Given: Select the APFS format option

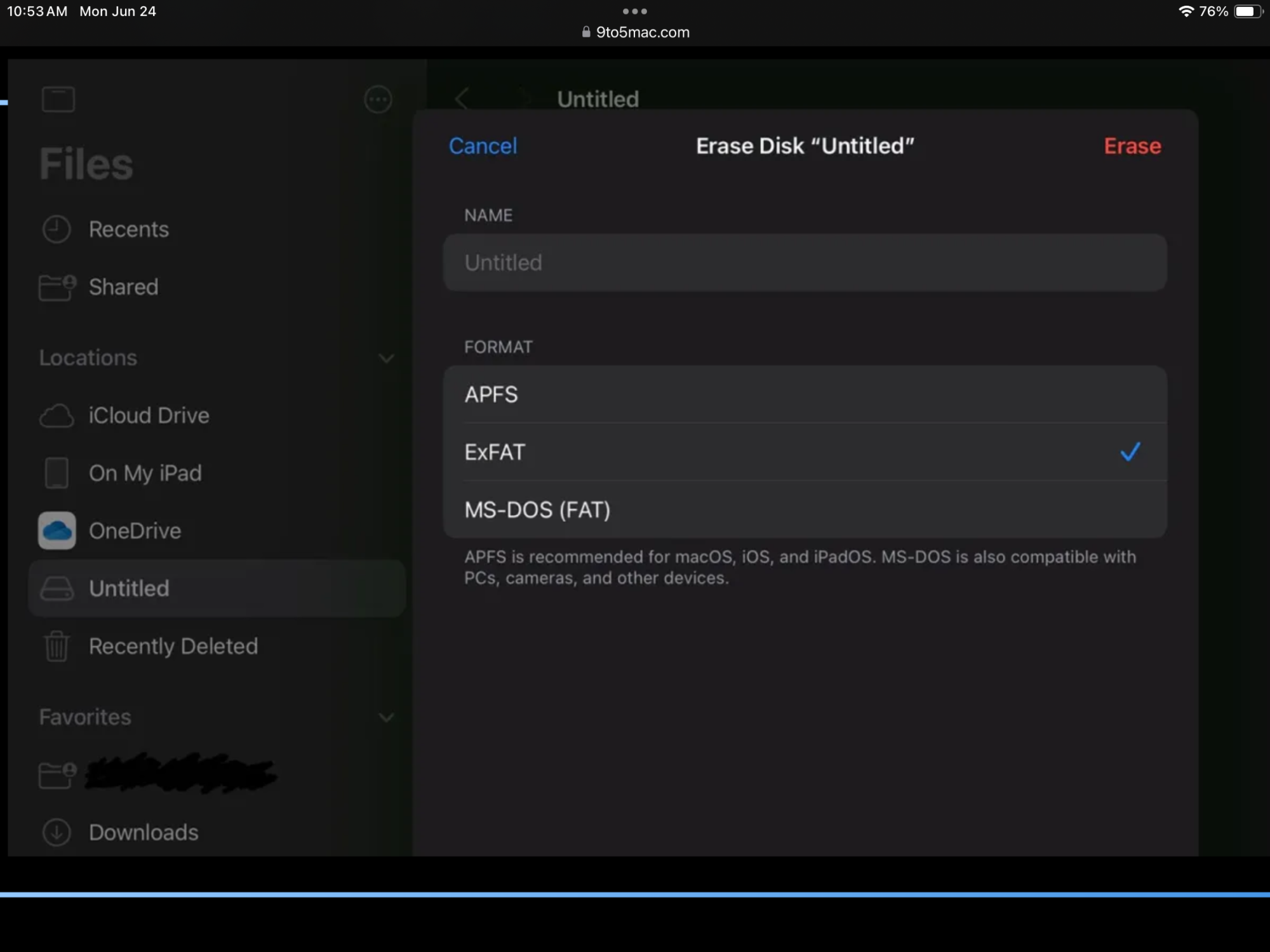Looking at the screenshot, I should tap(805, 394).
